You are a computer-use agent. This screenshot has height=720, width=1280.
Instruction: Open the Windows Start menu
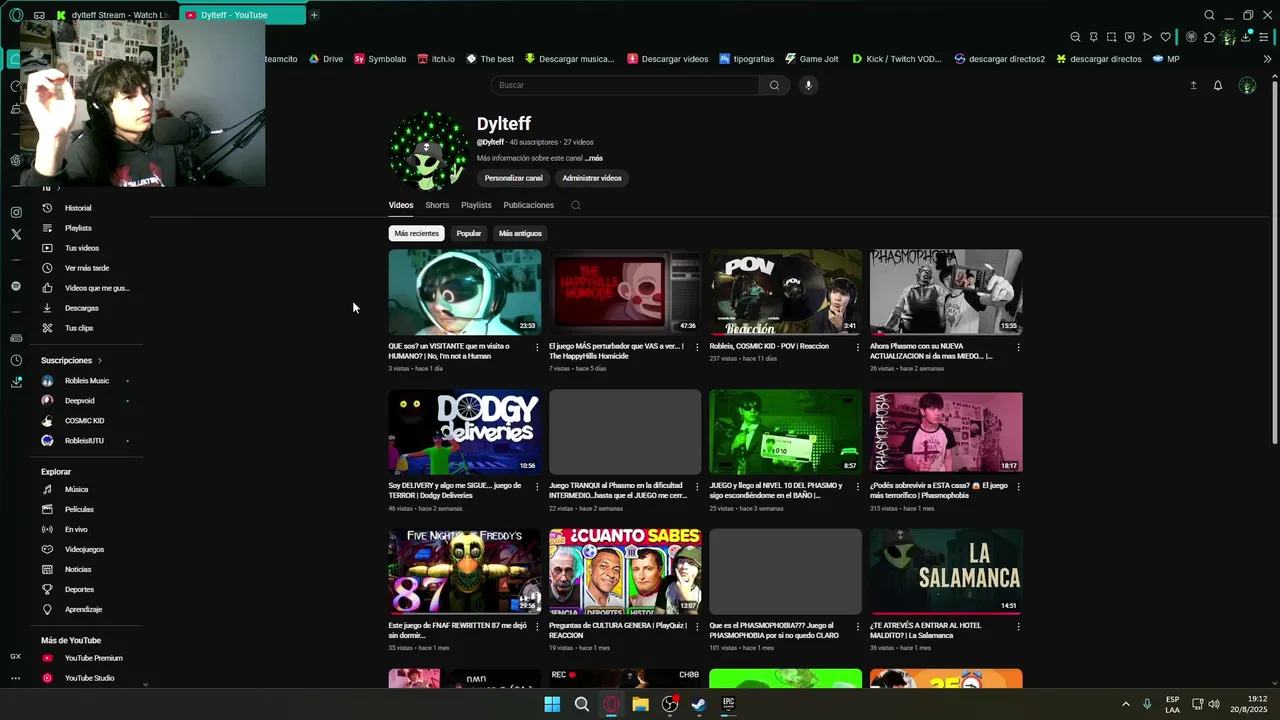point(552,704)
